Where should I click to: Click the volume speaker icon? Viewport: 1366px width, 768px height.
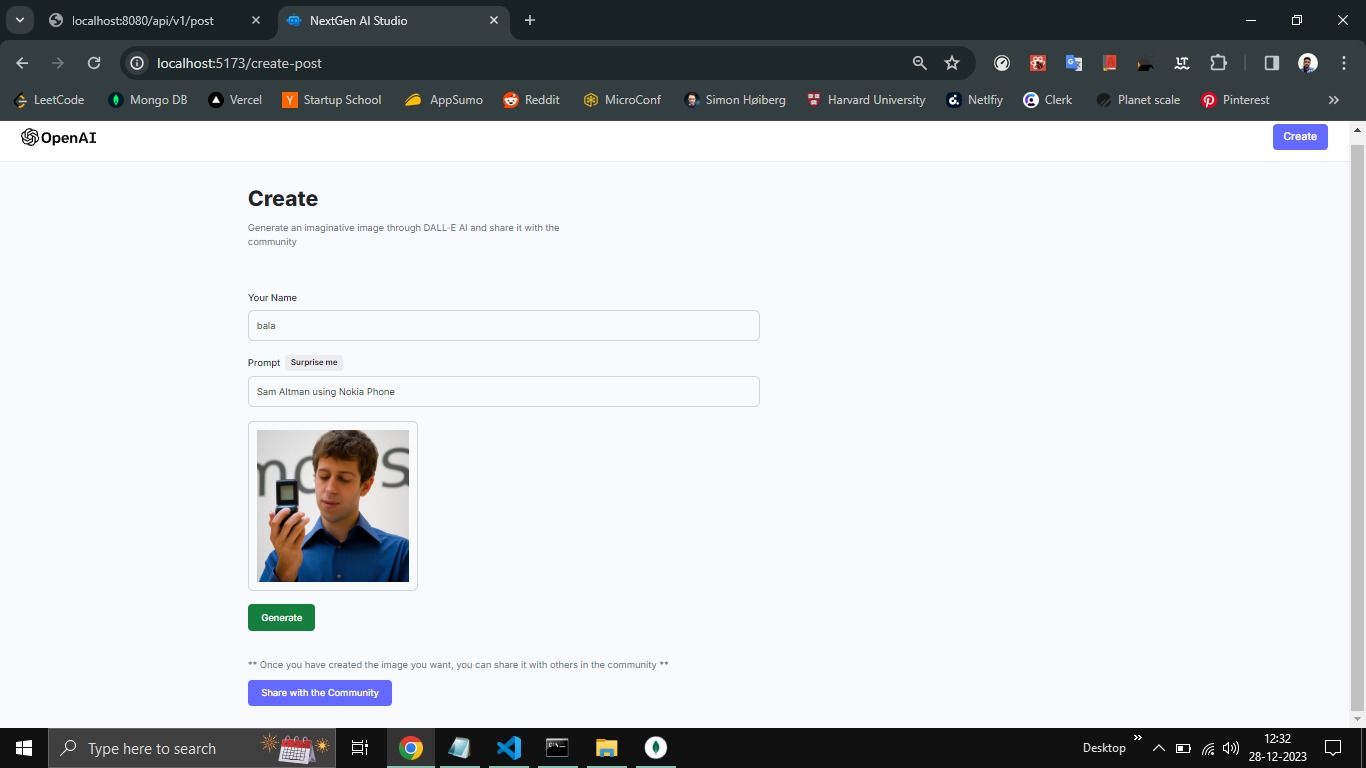1231,748
